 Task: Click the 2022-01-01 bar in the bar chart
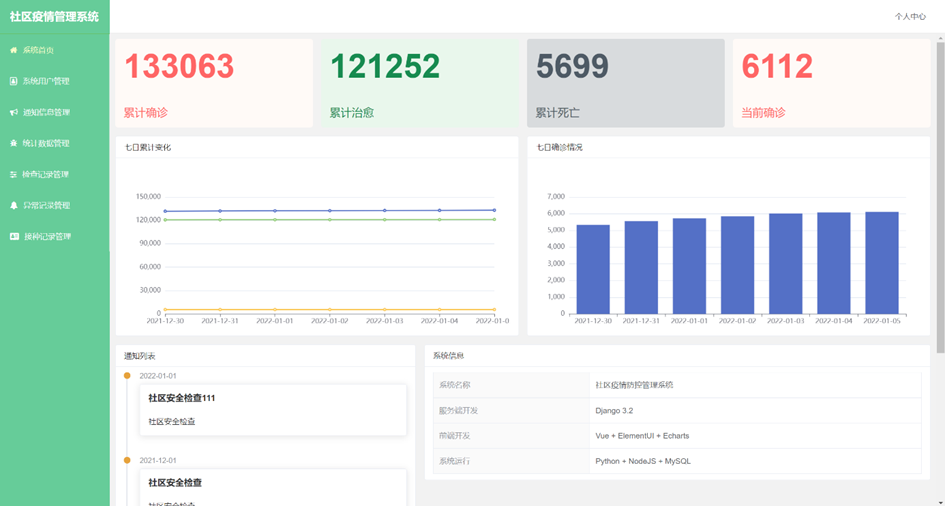click(689, 266)
